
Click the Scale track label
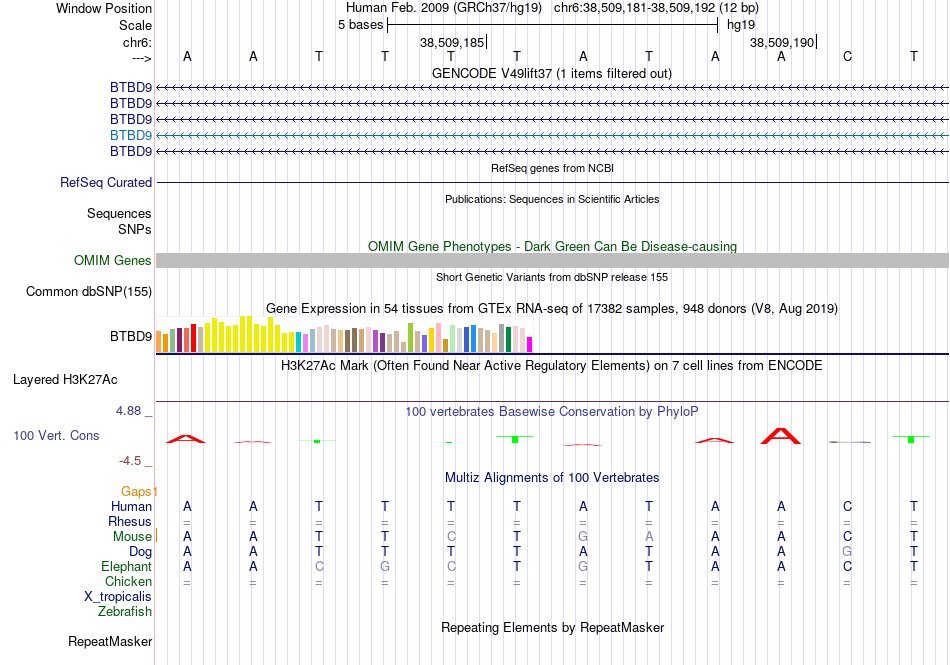point(135,25)
